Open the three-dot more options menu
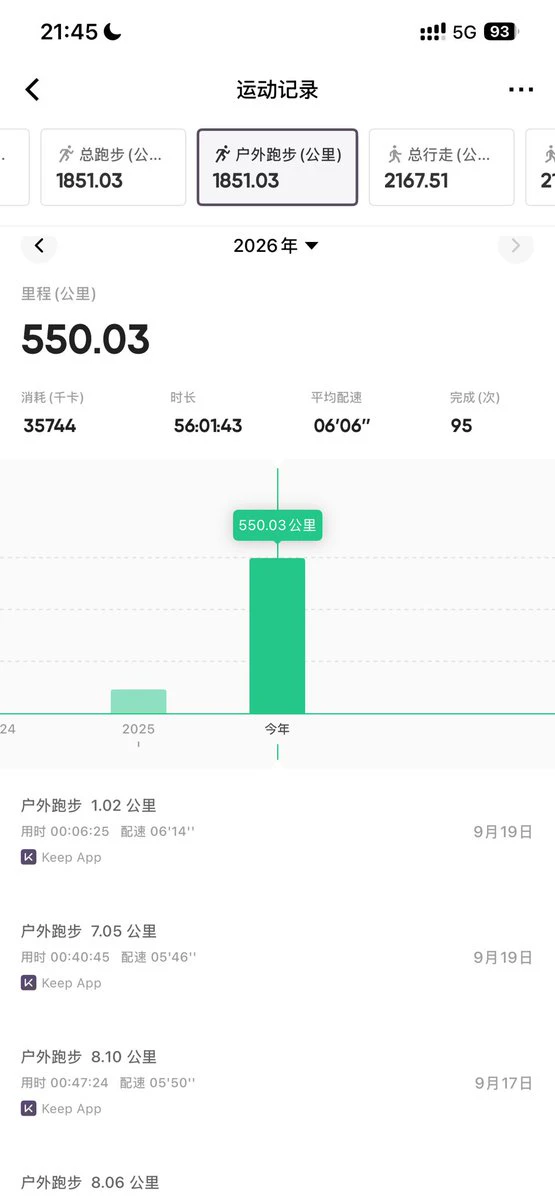 pos(521,90)
